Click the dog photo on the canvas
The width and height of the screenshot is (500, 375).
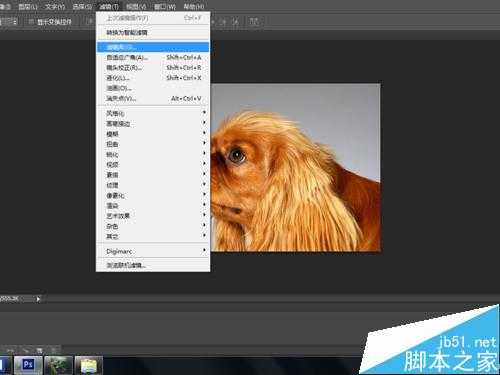(296, 167)
